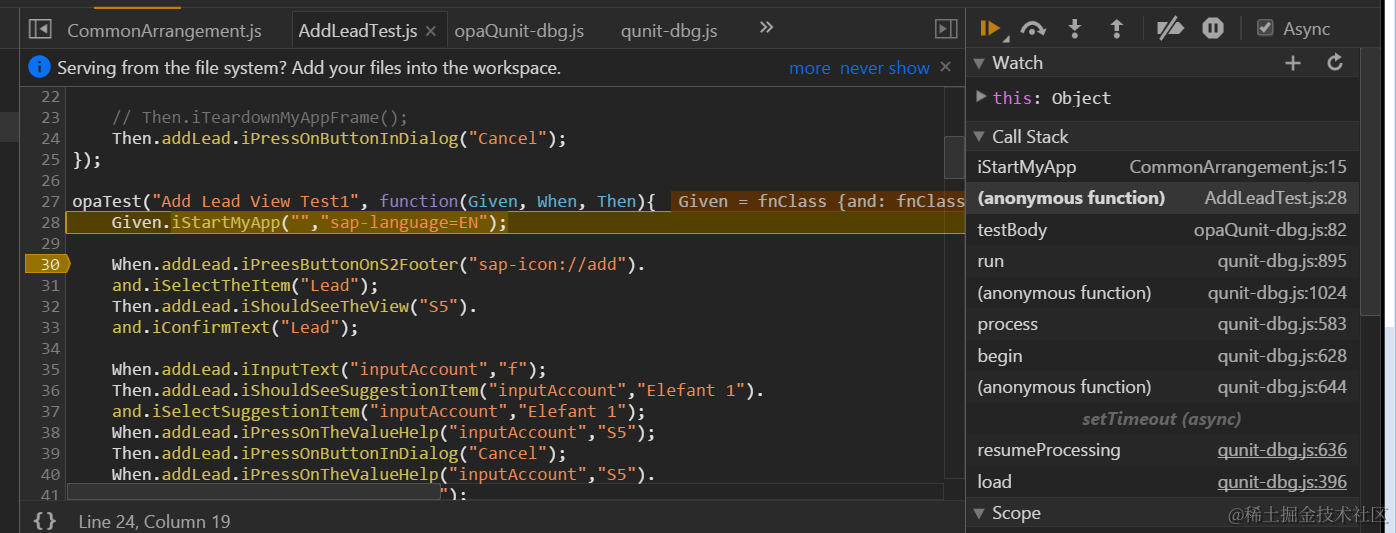The image size is (1396, 533).
Task: Deactivate breakpoints icon
Action: (x=1170, y=29)
